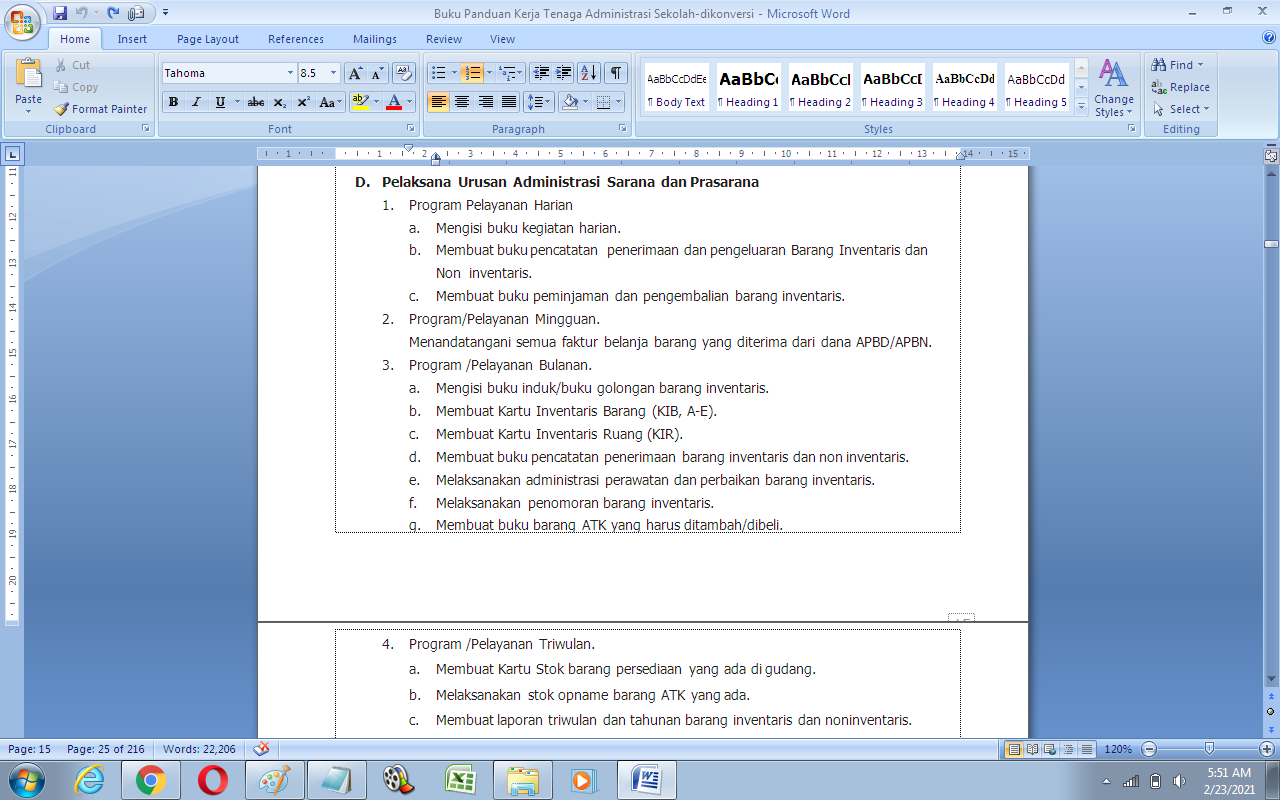This screenshot has width=1280, height=800.
Task: Align text right
Action: coord(486,102)
